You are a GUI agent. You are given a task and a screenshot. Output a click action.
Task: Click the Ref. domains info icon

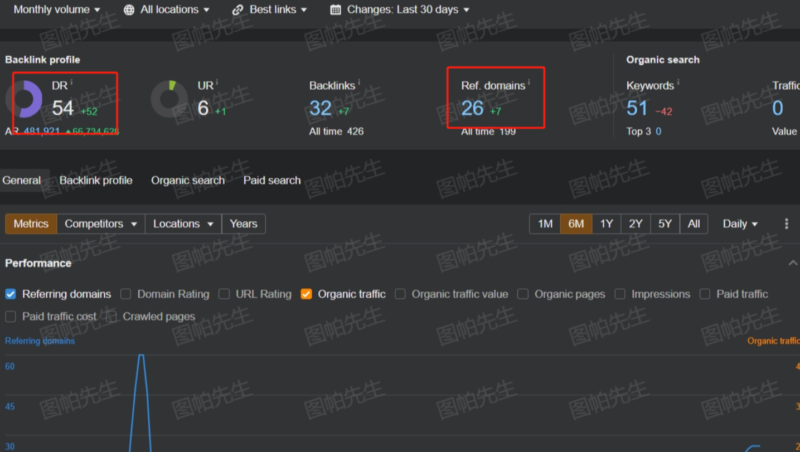[529, 83]
